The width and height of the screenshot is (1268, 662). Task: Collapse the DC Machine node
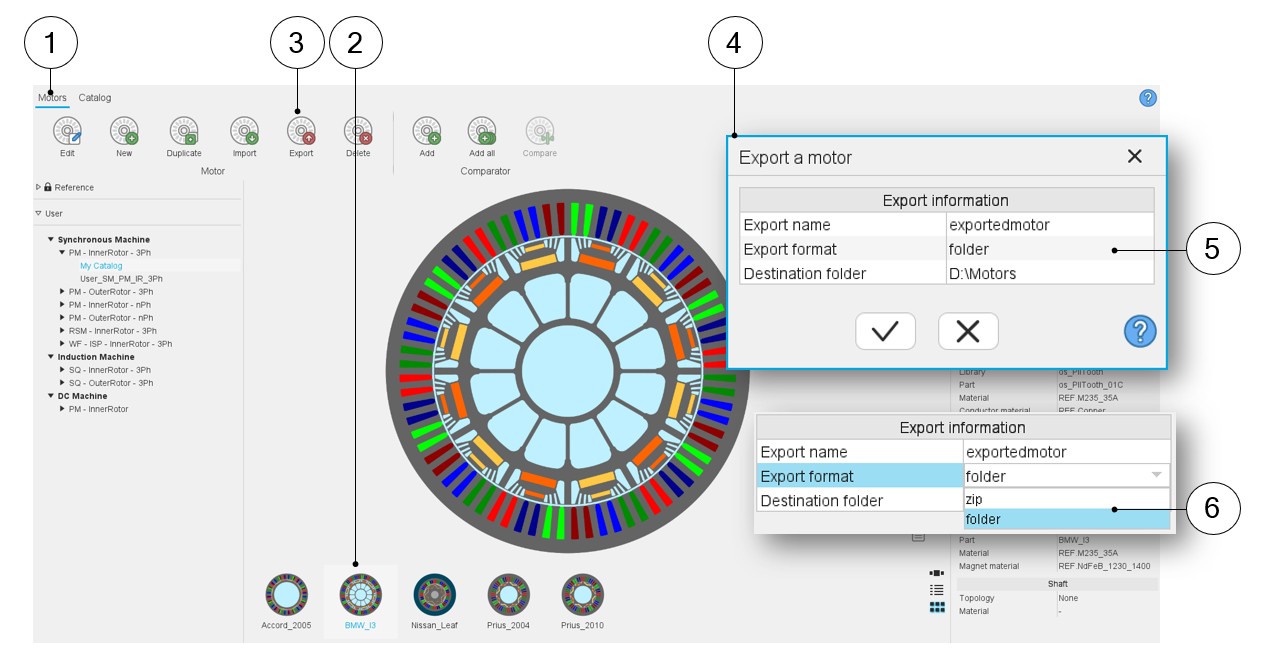click(51, 396)
